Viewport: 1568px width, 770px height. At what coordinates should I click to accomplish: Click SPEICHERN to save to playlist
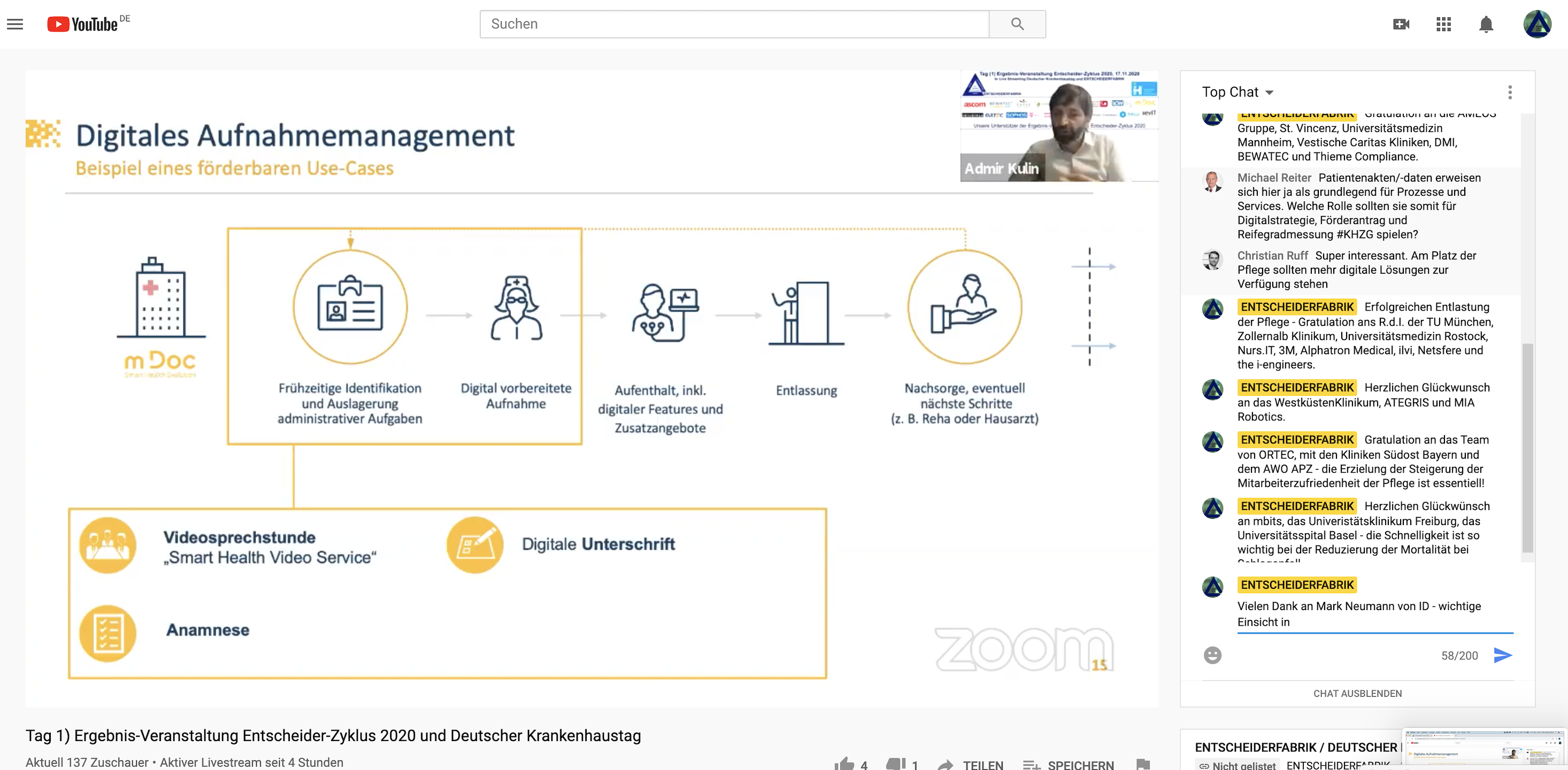point(1069,765)
